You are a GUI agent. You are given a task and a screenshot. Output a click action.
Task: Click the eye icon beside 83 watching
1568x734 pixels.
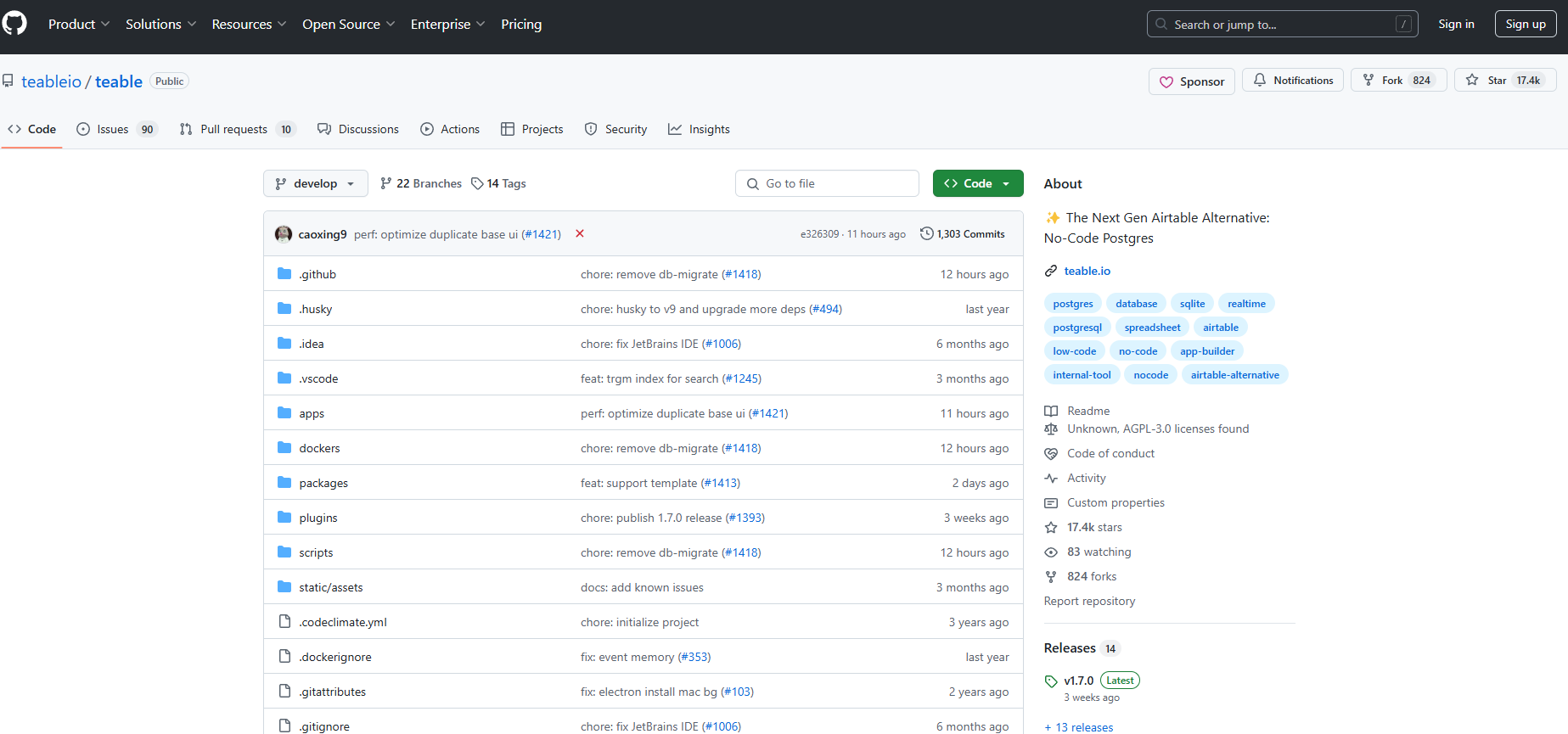(x=1051, y=552)
